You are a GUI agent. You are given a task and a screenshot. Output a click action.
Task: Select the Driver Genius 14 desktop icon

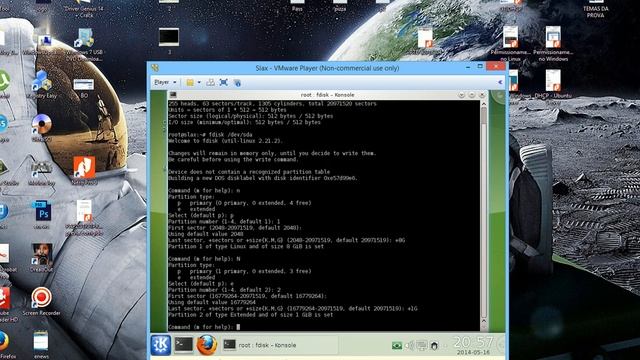point(84,9)
